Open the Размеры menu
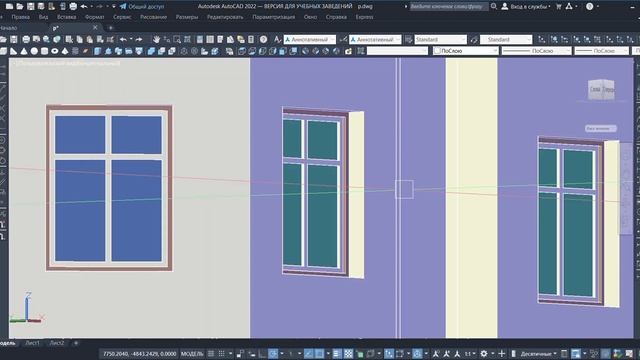 point(187,17)
